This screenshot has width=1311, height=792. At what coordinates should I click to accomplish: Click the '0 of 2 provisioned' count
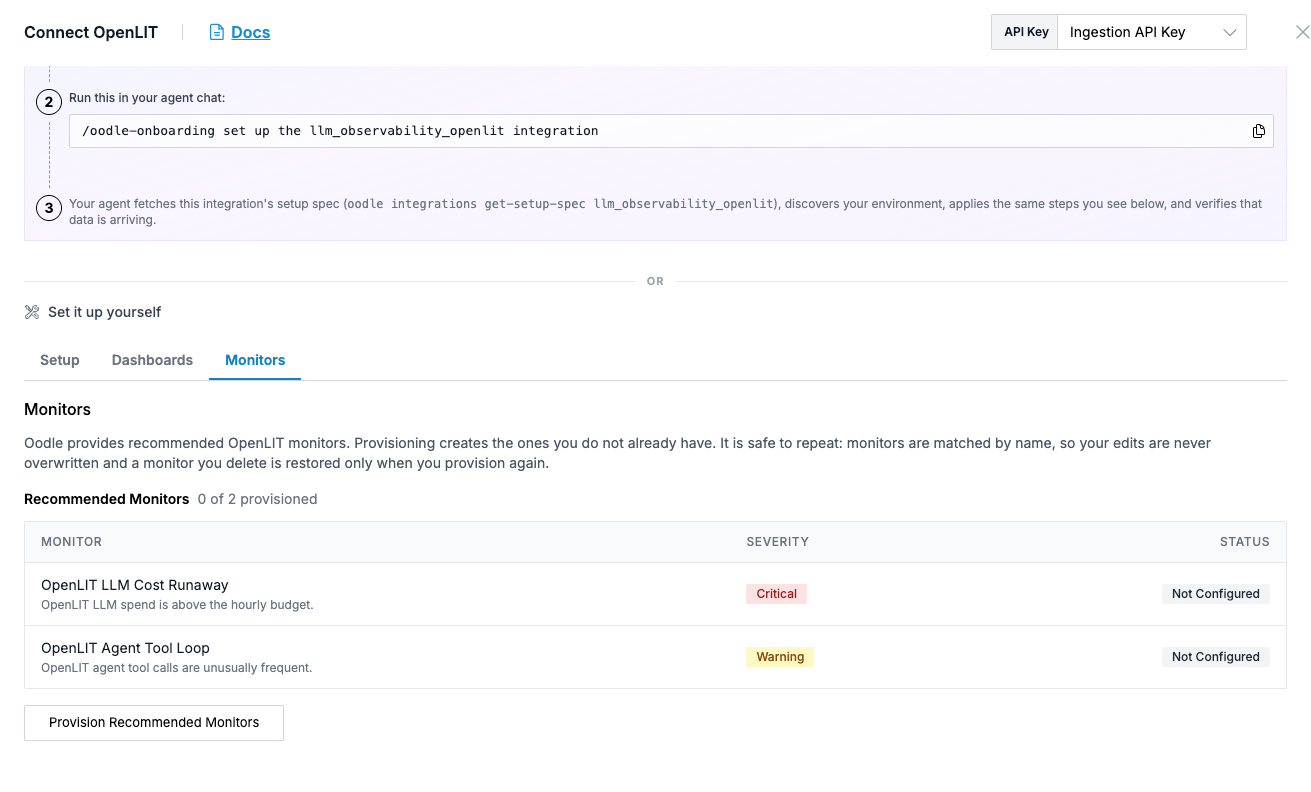(x=257, y=499)
